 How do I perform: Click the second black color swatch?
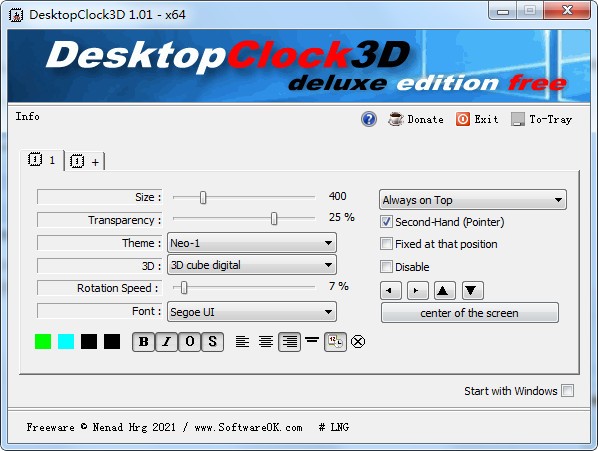click(112, 342)
